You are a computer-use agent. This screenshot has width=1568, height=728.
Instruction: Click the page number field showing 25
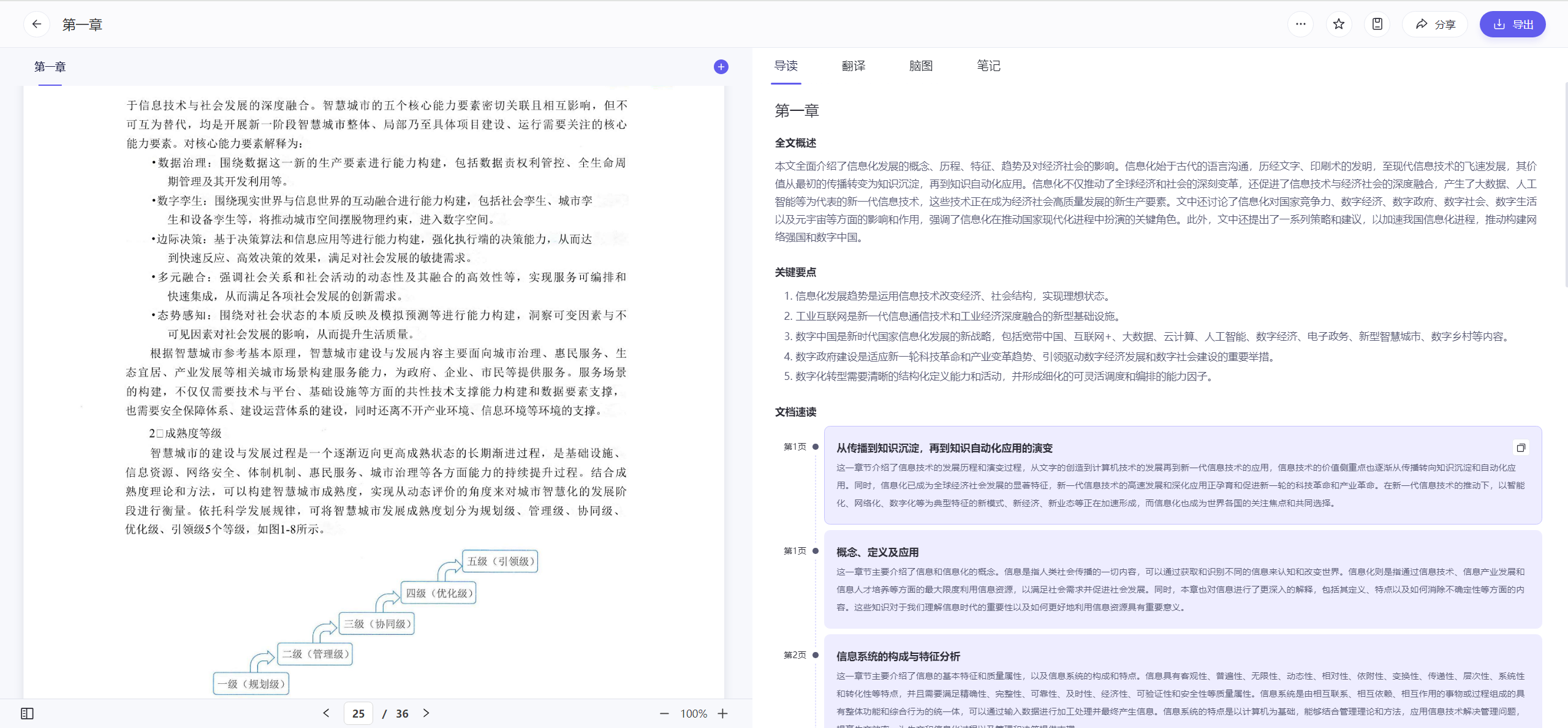[x=358, y=713]
